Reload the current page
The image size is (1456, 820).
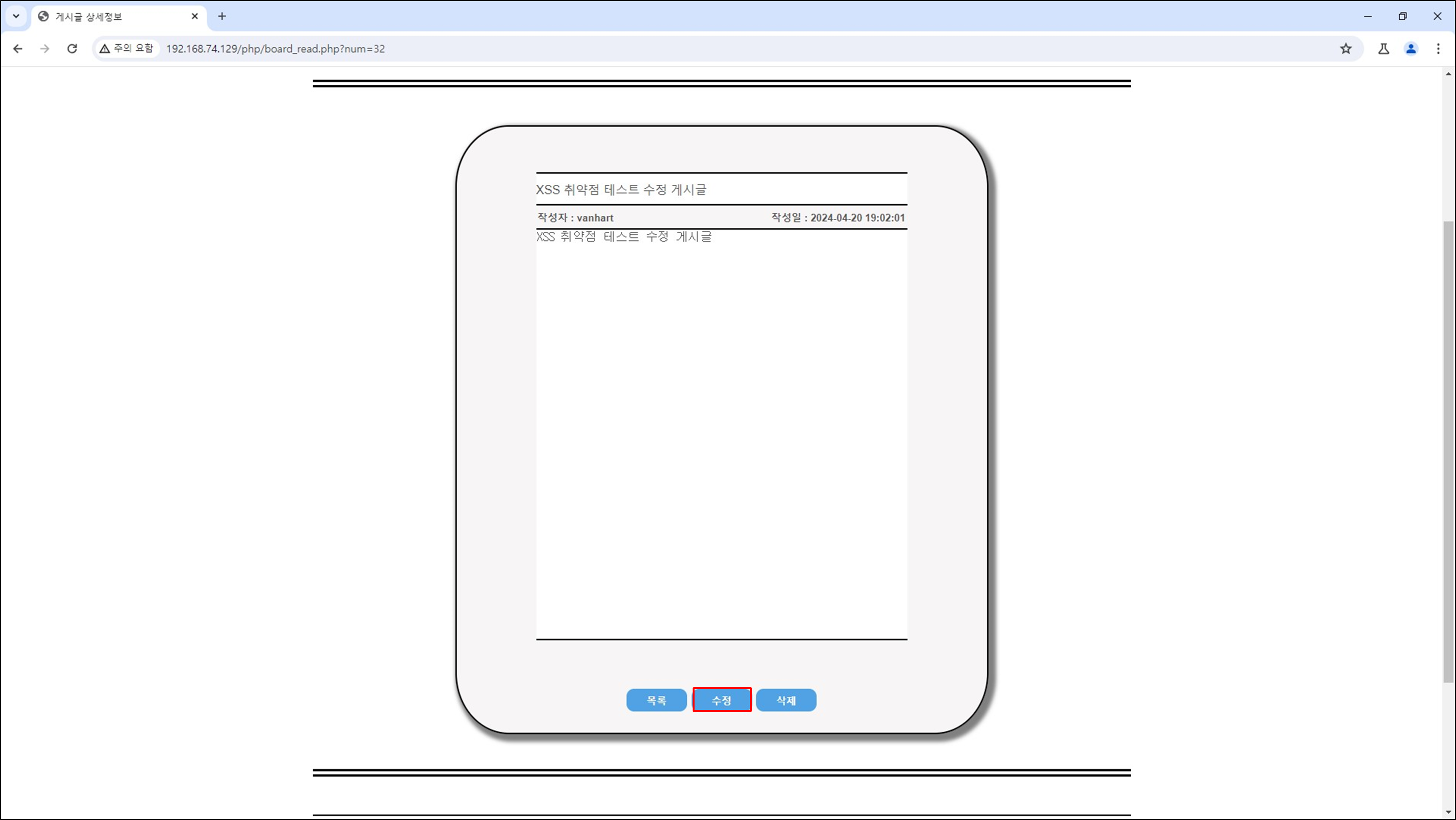(72, 48)
